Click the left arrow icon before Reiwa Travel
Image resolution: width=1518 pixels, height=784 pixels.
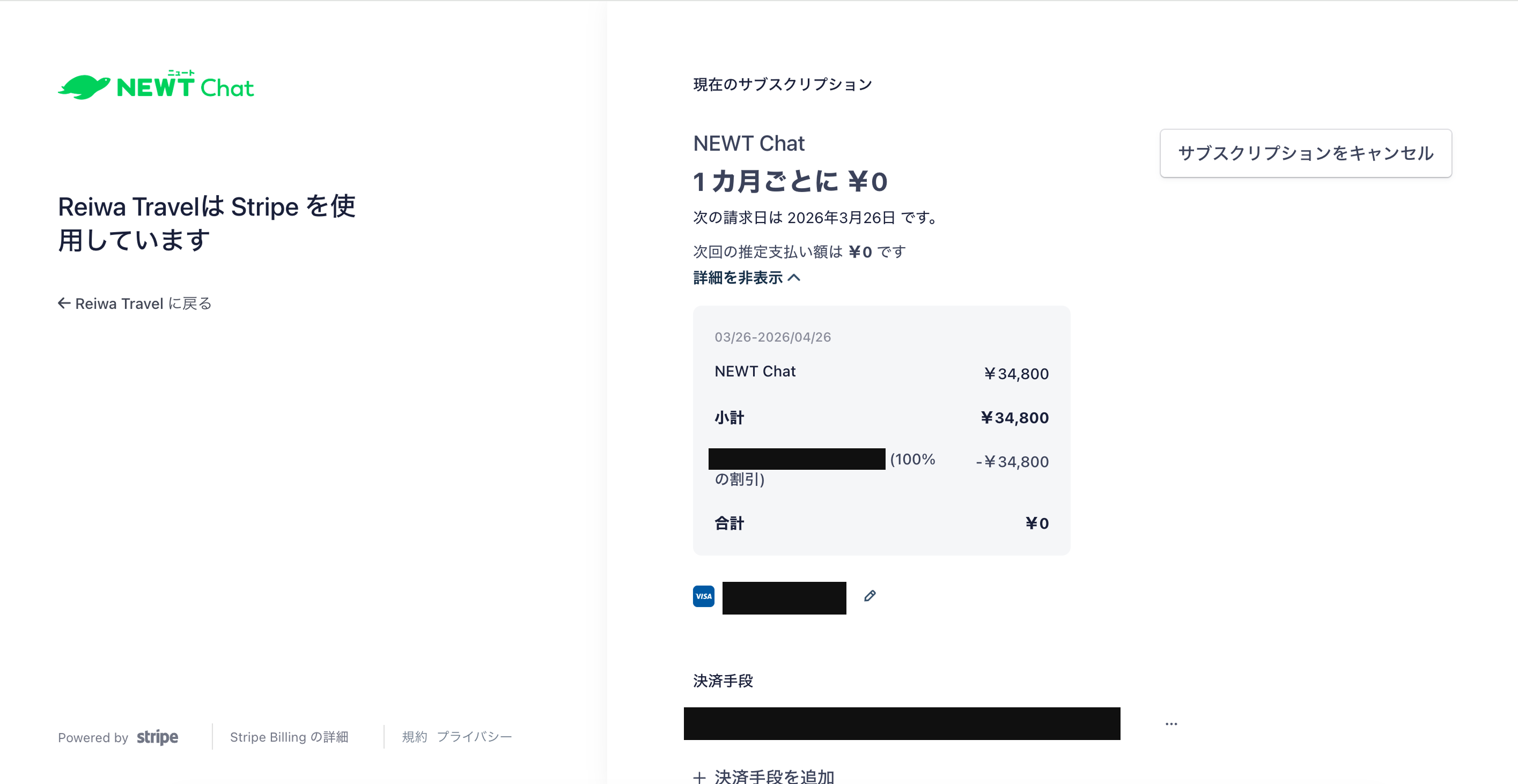click(64, 303)
